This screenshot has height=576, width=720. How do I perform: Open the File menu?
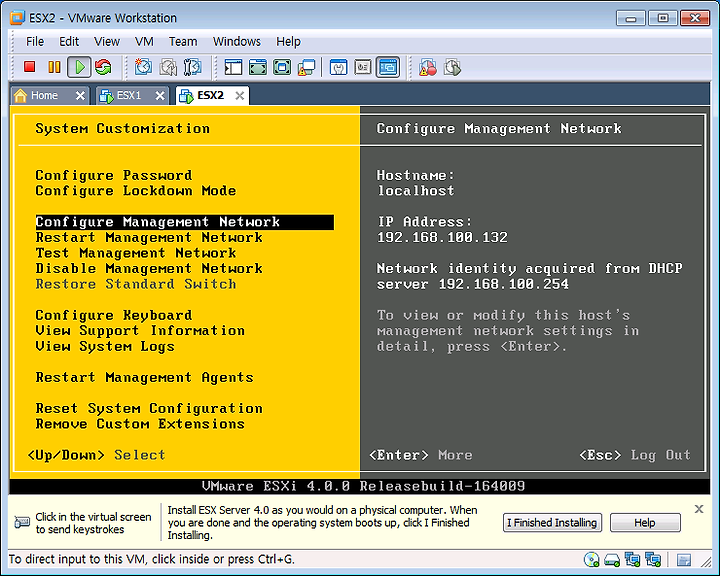[35, 41]
